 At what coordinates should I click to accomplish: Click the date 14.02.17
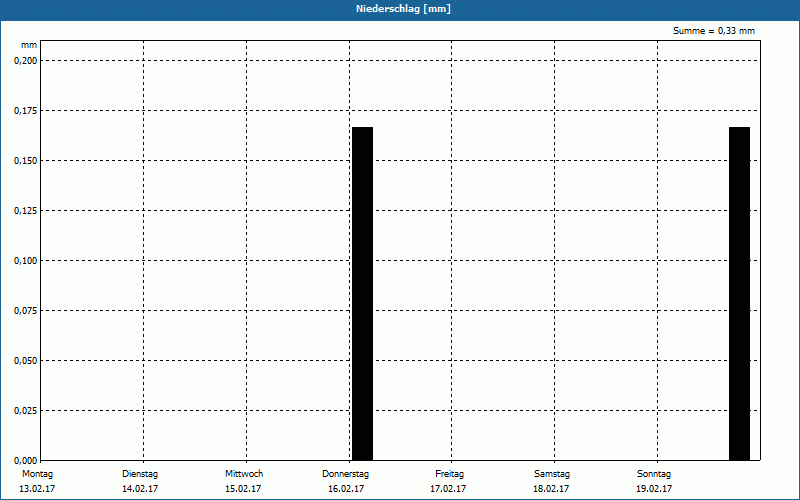[140, 489]
